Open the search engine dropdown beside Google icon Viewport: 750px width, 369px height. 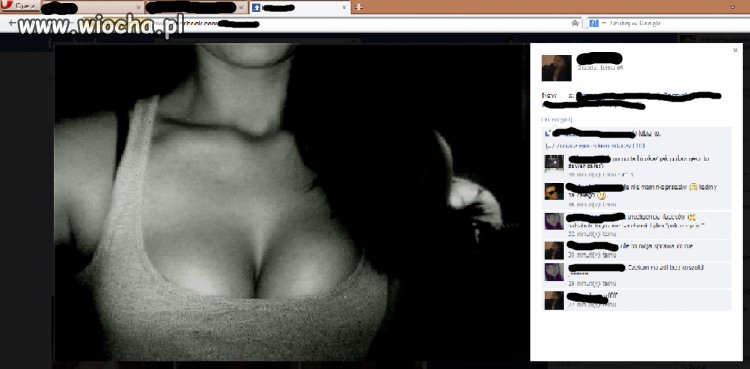[x=604, y=23]
